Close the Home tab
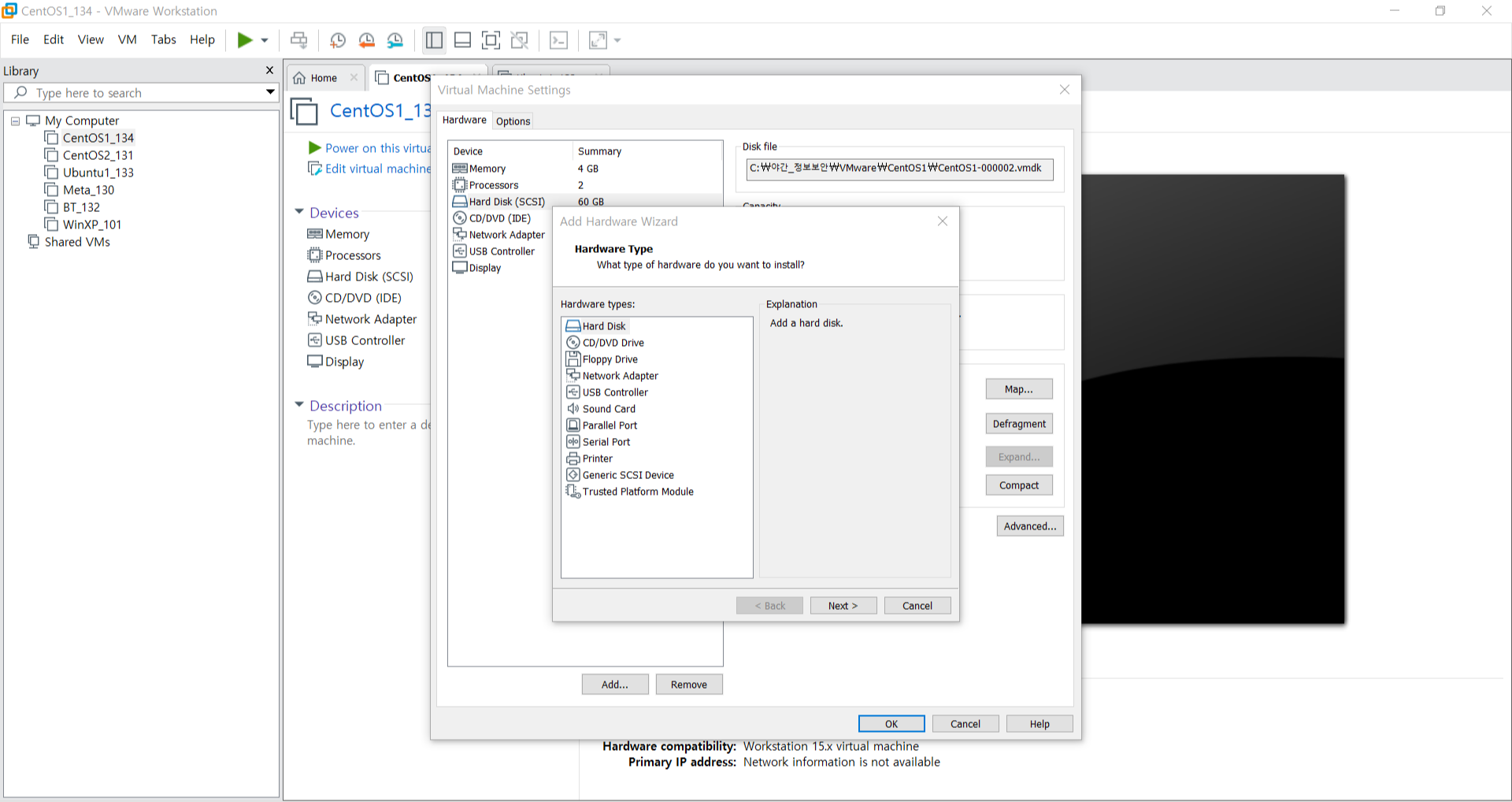This screenshot has width=1512, height=802. 354,77
